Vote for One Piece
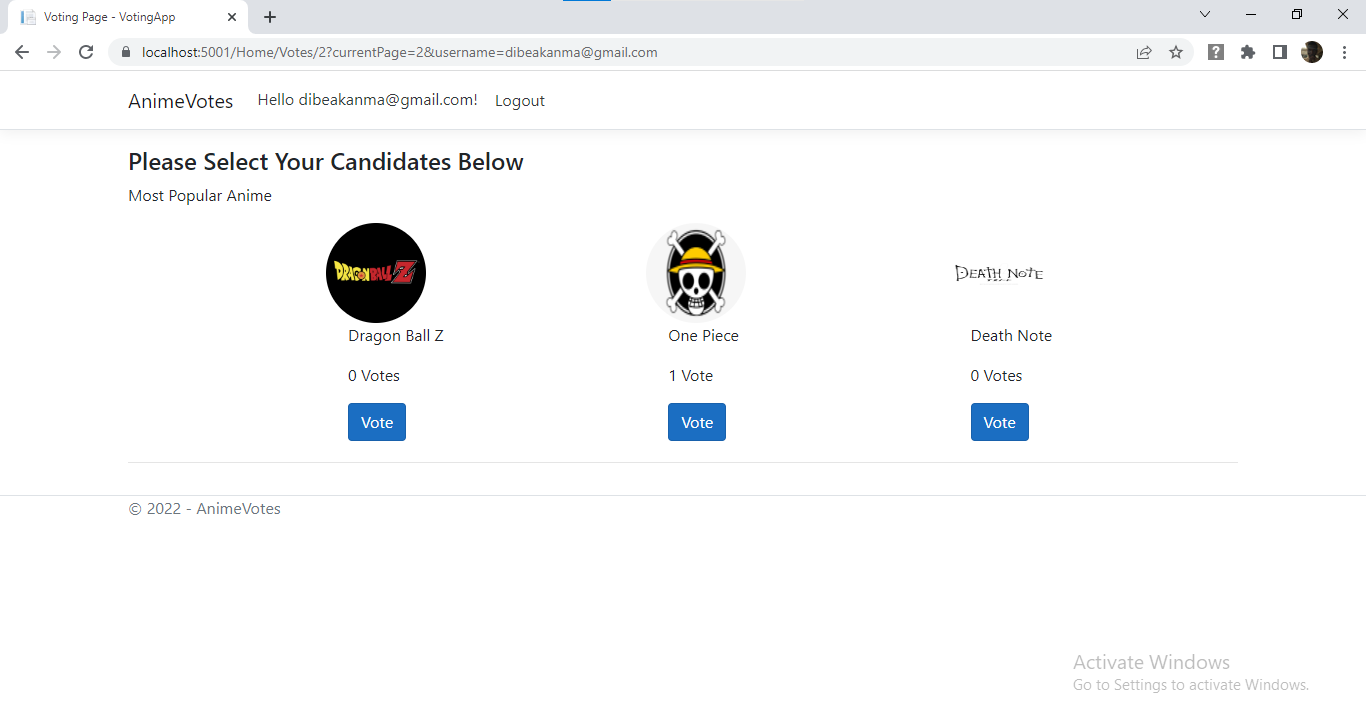Screen dimensions: 1366x723 pos(696,421)
